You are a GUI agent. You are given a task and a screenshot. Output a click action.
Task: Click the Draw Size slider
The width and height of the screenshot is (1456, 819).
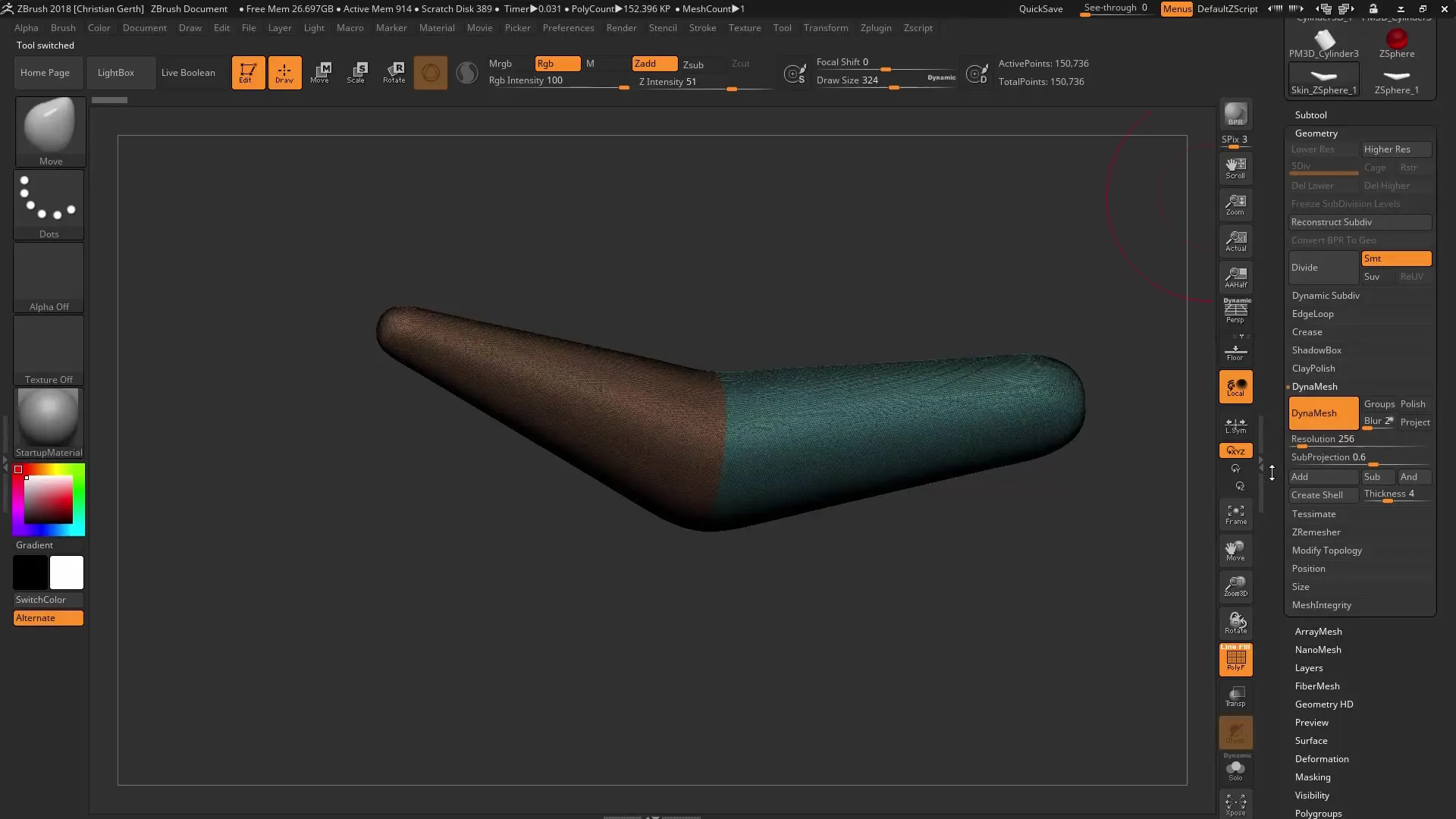[x=885, y=81]
